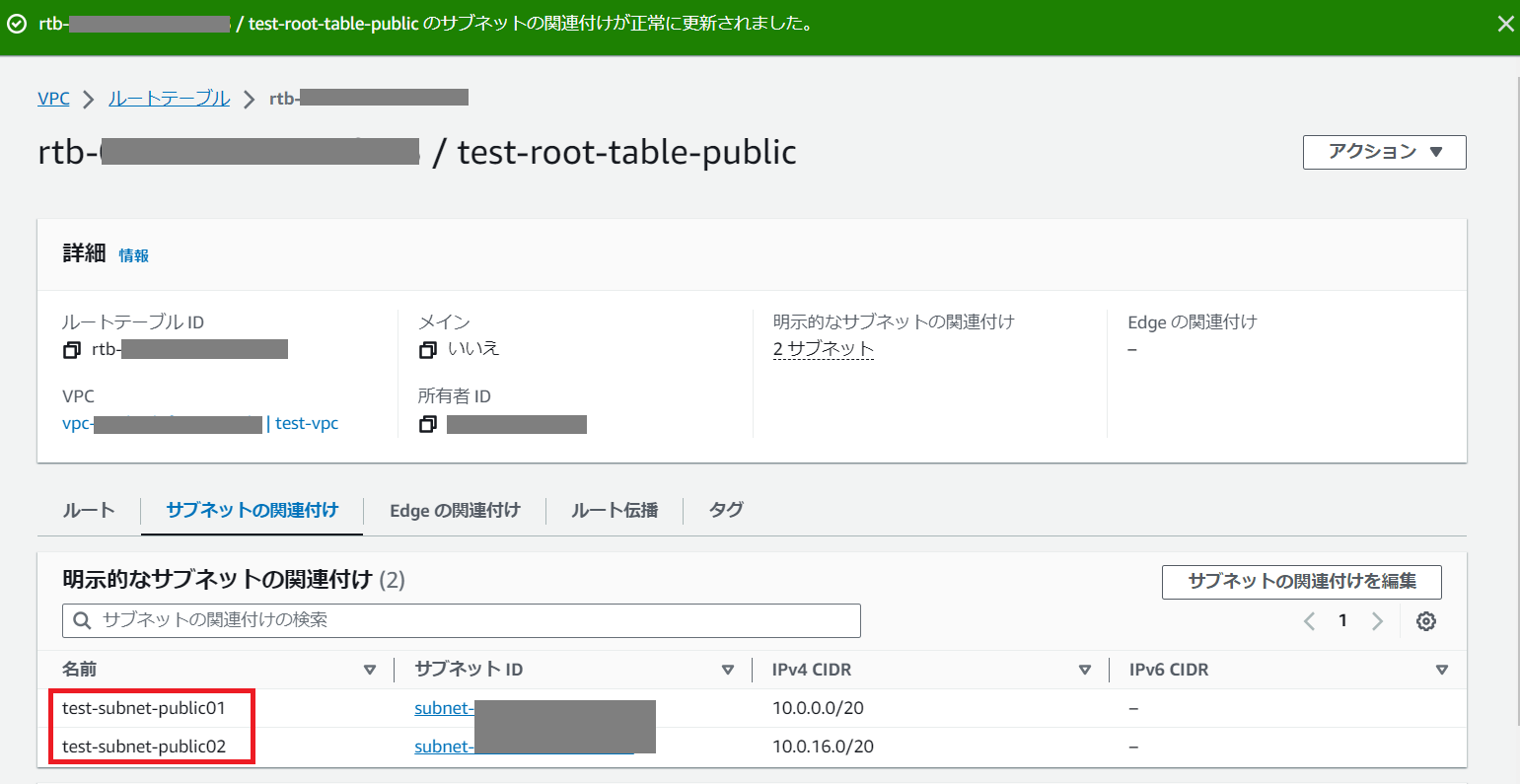Open the アクション dropdown menu
Viewport: 1520px width, 784px height.
[1384, 152]
